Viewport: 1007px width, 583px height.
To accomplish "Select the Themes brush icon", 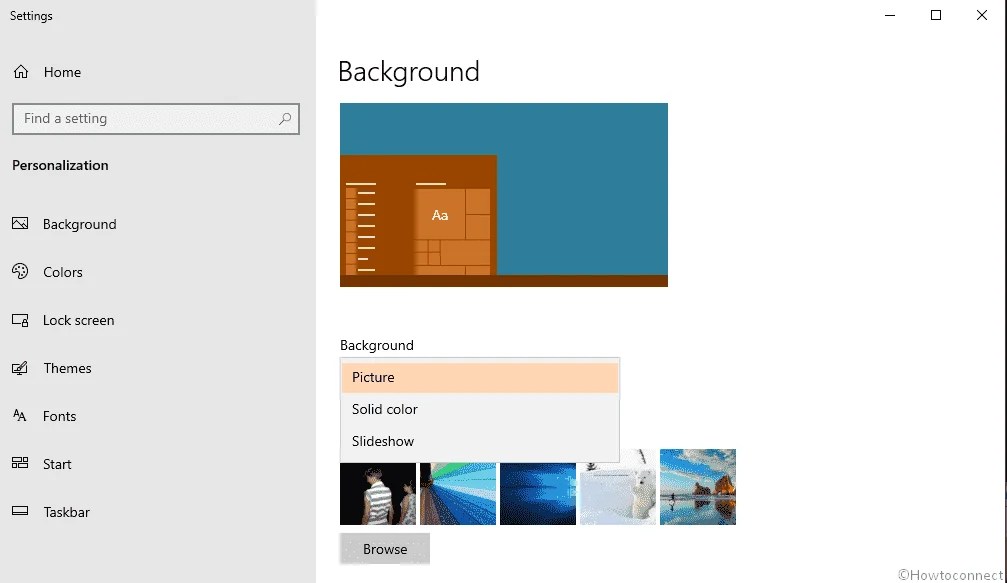I will 20,368.
